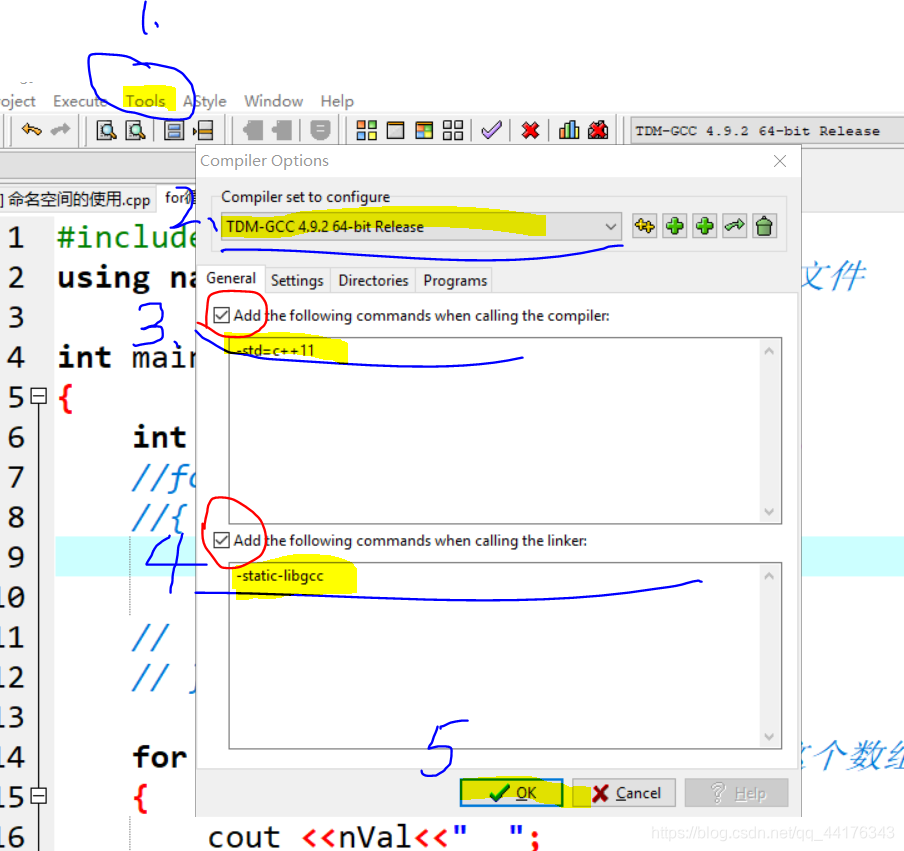Open the Tools menu

point(146,101)
